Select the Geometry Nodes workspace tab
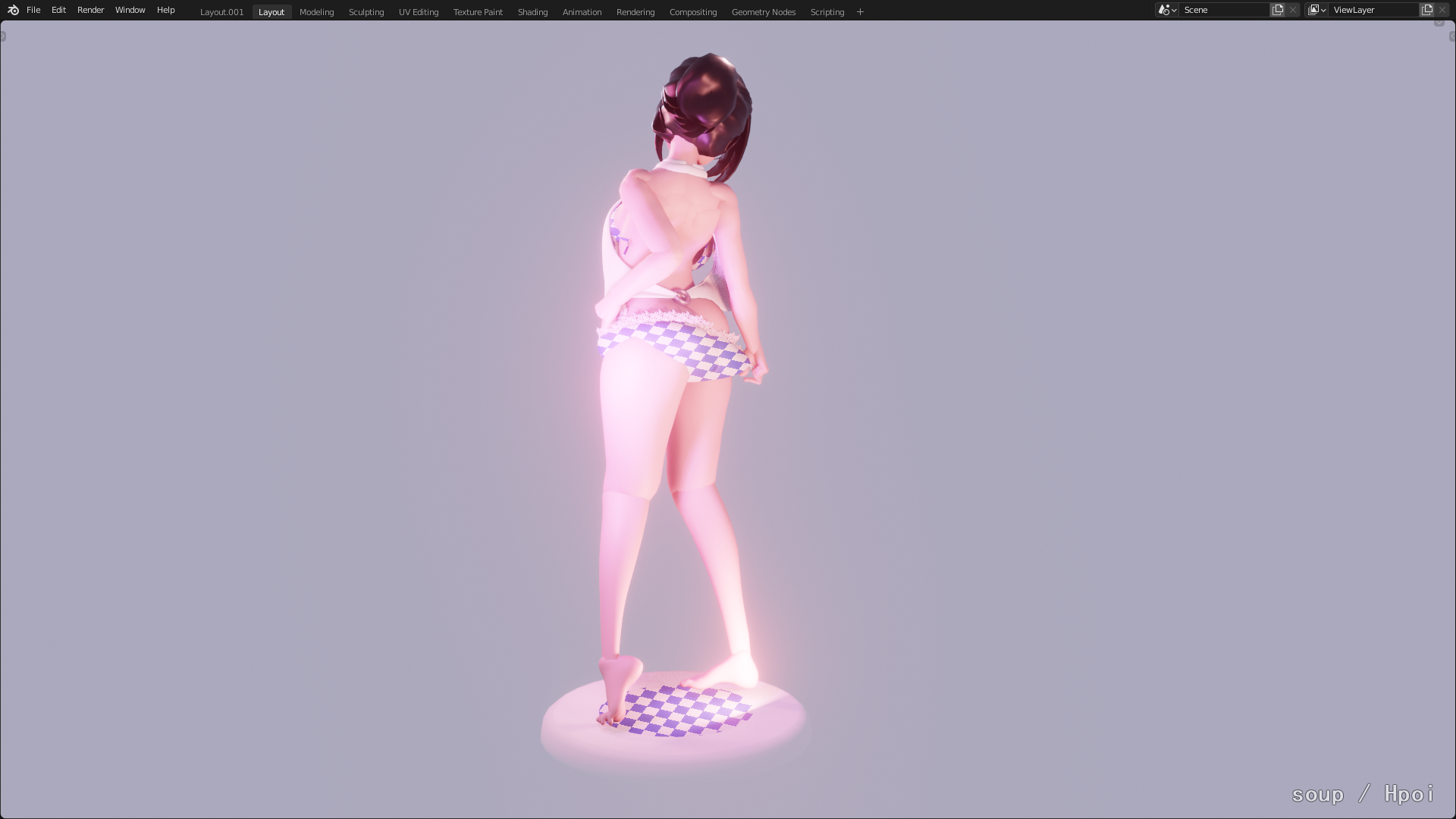 coord(763,12)
